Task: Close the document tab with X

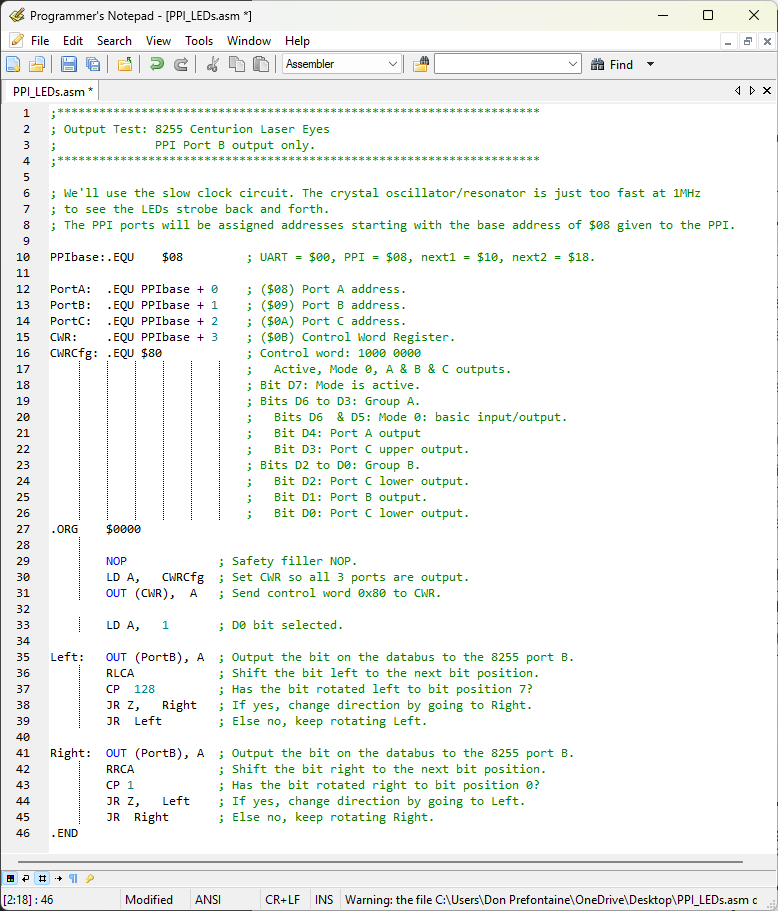Action: (x=767, y=90)
